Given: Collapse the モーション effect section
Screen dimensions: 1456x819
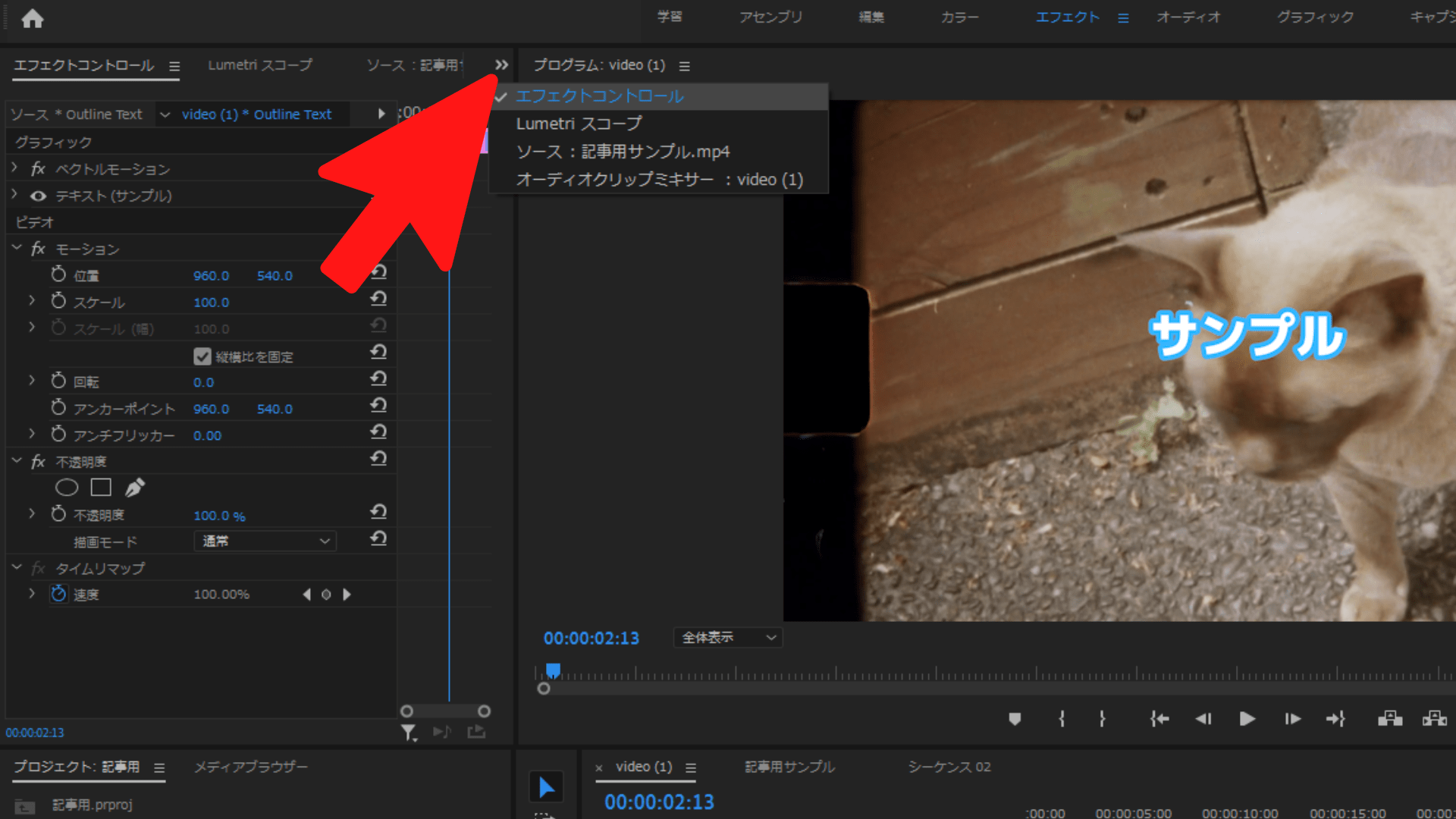Looking at the screenshot, I should pos(17,249).
